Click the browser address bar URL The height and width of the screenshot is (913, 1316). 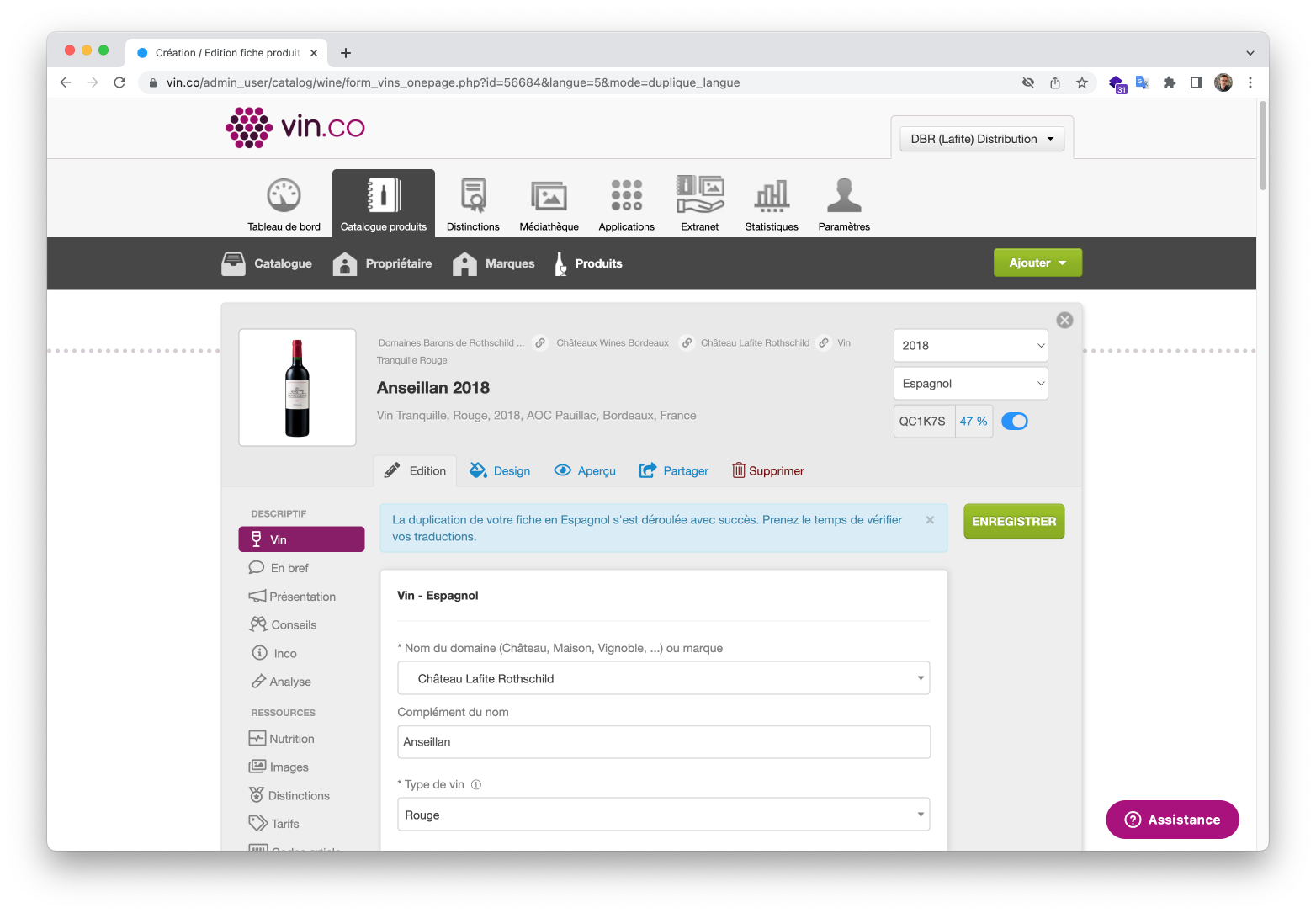click(453, 82)
